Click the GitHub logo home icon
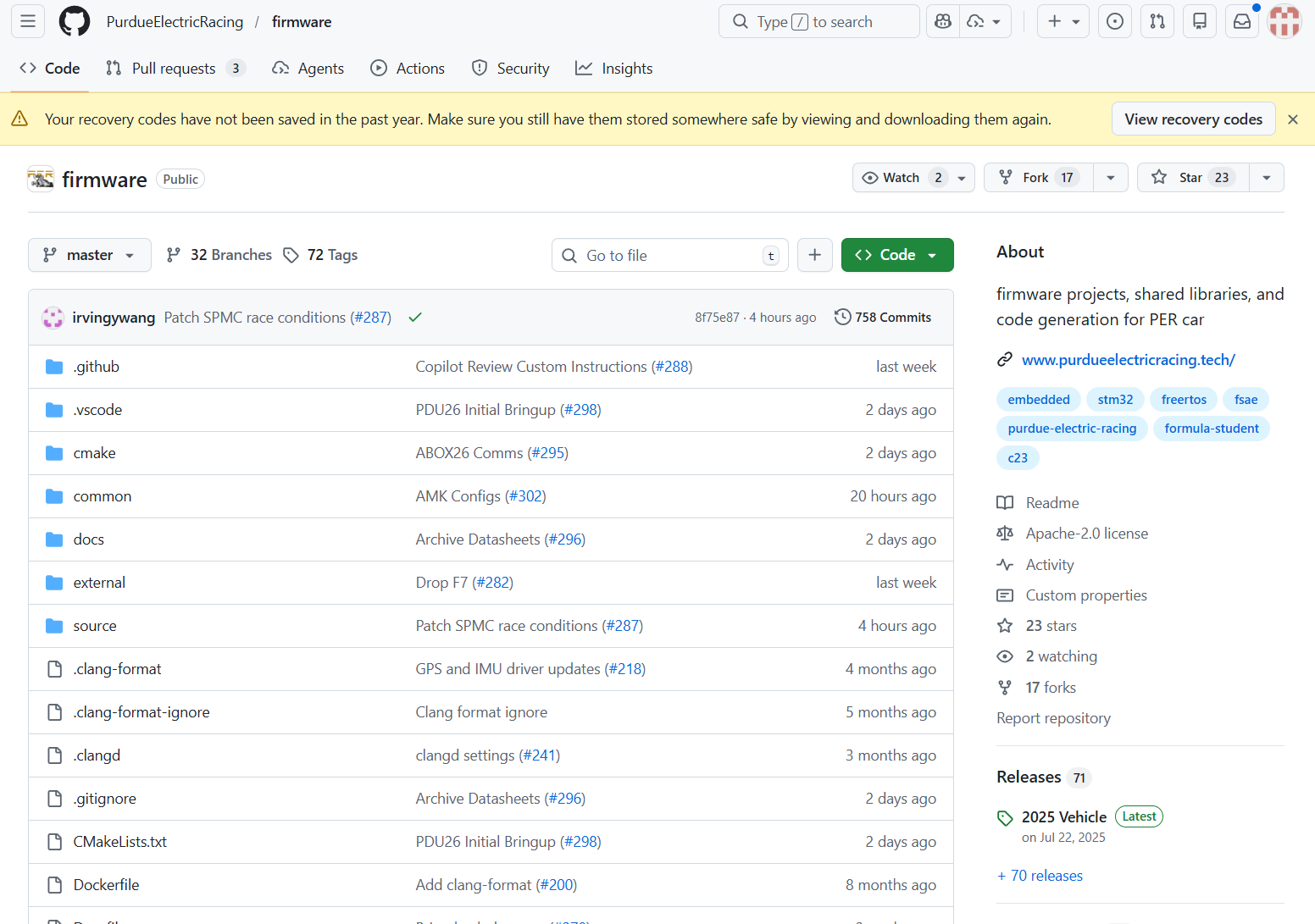The height and width of the screenshot is (924, 1315). click(x=75, y=21)
